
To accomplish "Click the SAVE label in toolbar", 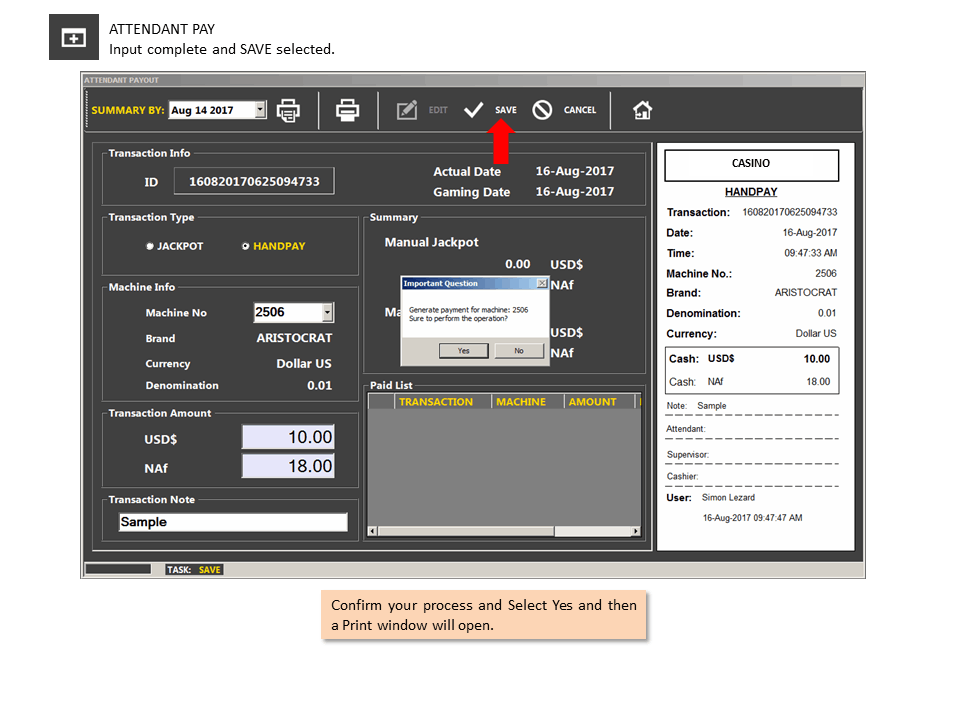I will [x=506, y=110].
